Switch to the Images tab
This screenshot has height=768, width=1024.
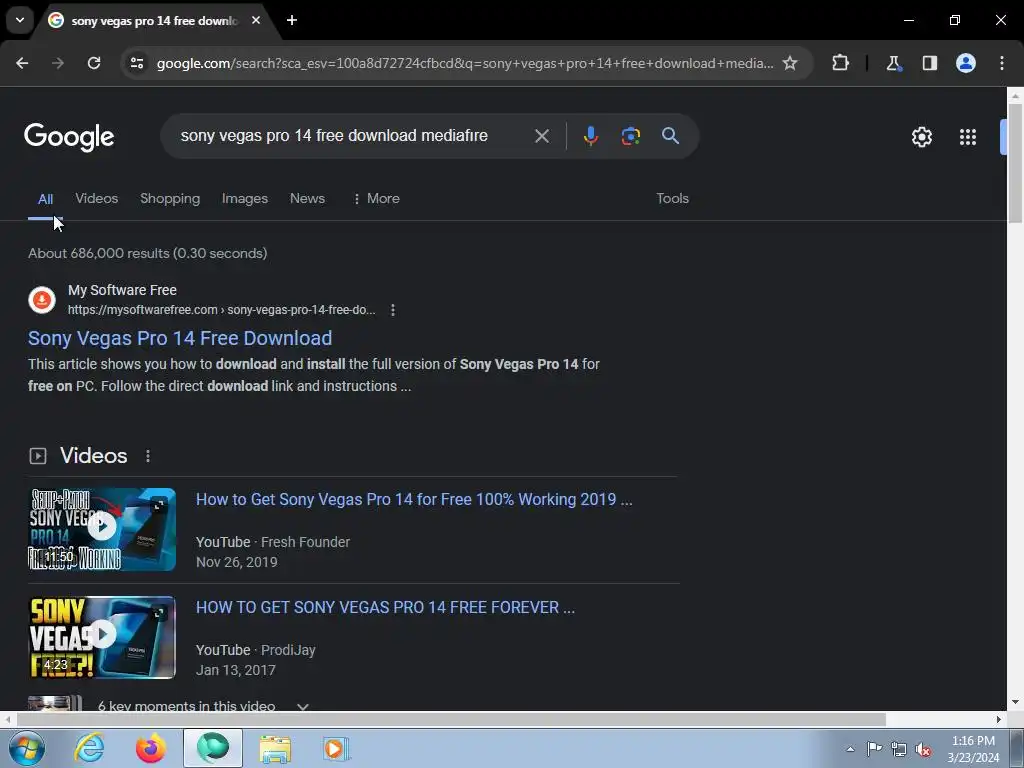tap(245, 199)
